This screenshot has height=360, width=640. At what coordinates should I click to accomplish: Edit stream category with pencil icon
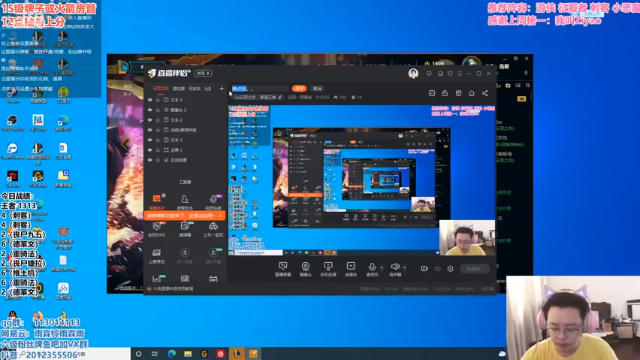[x=280, y=97]
